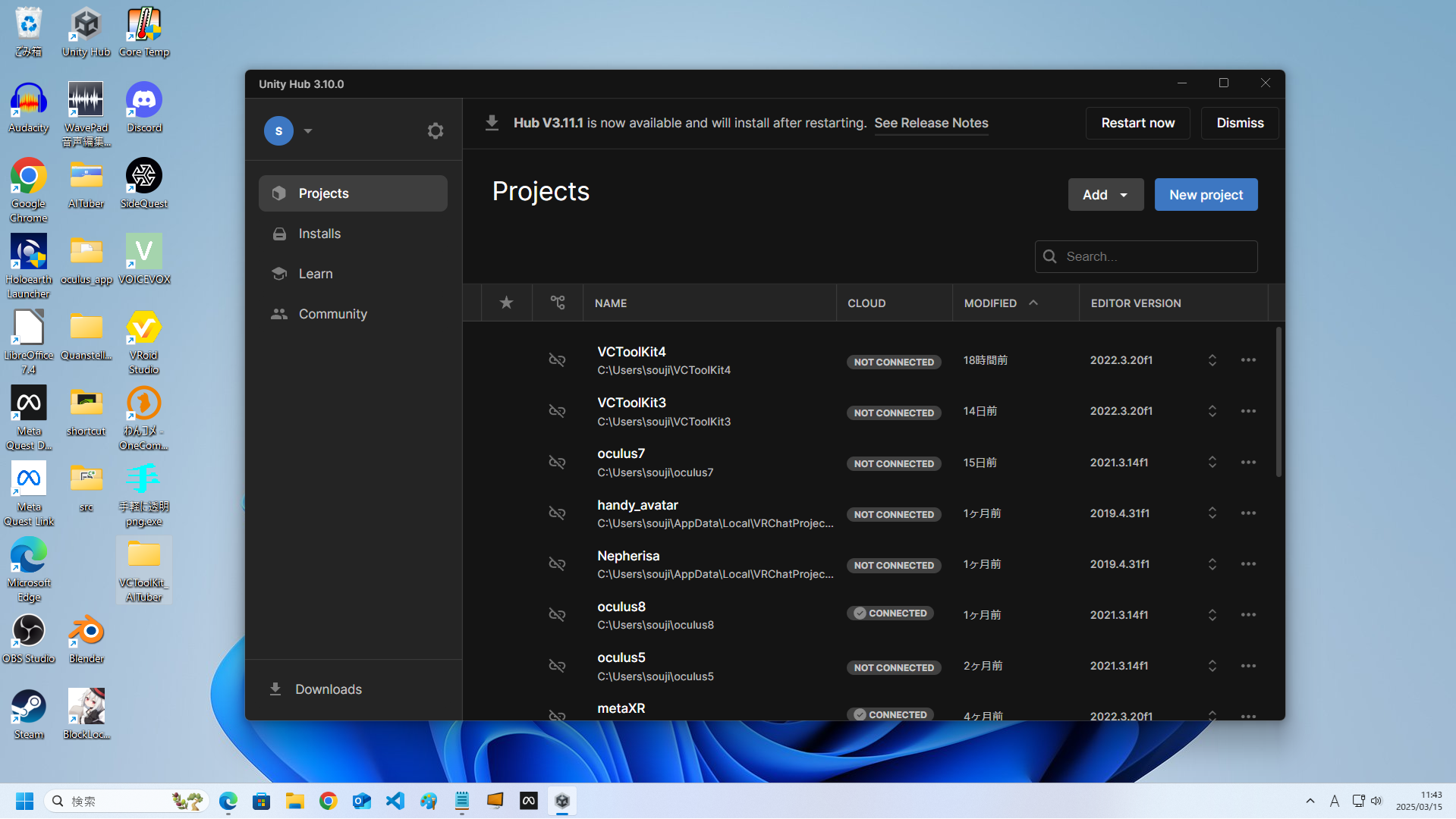The height and width of the screenshot is (819, 1456).
Task: Select the VRoid Studio desktop icon
Action: pos(144,342)
